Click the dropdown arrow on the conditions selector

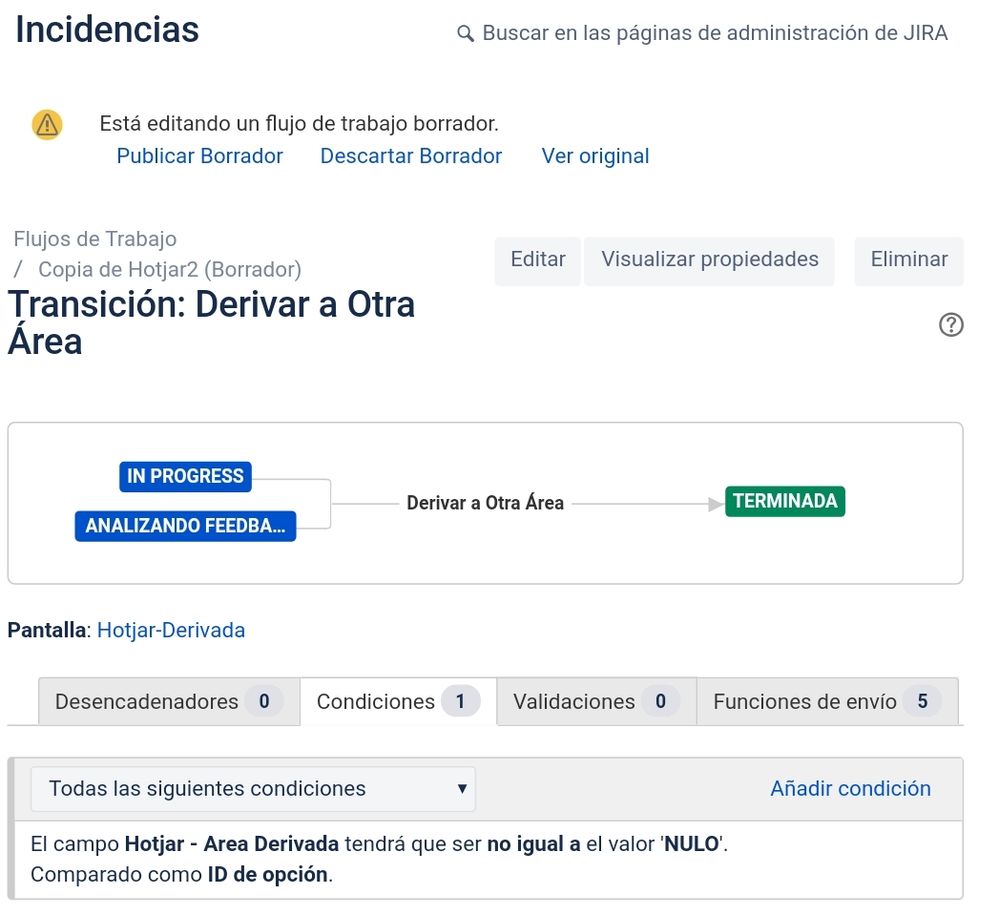point(463,789)
